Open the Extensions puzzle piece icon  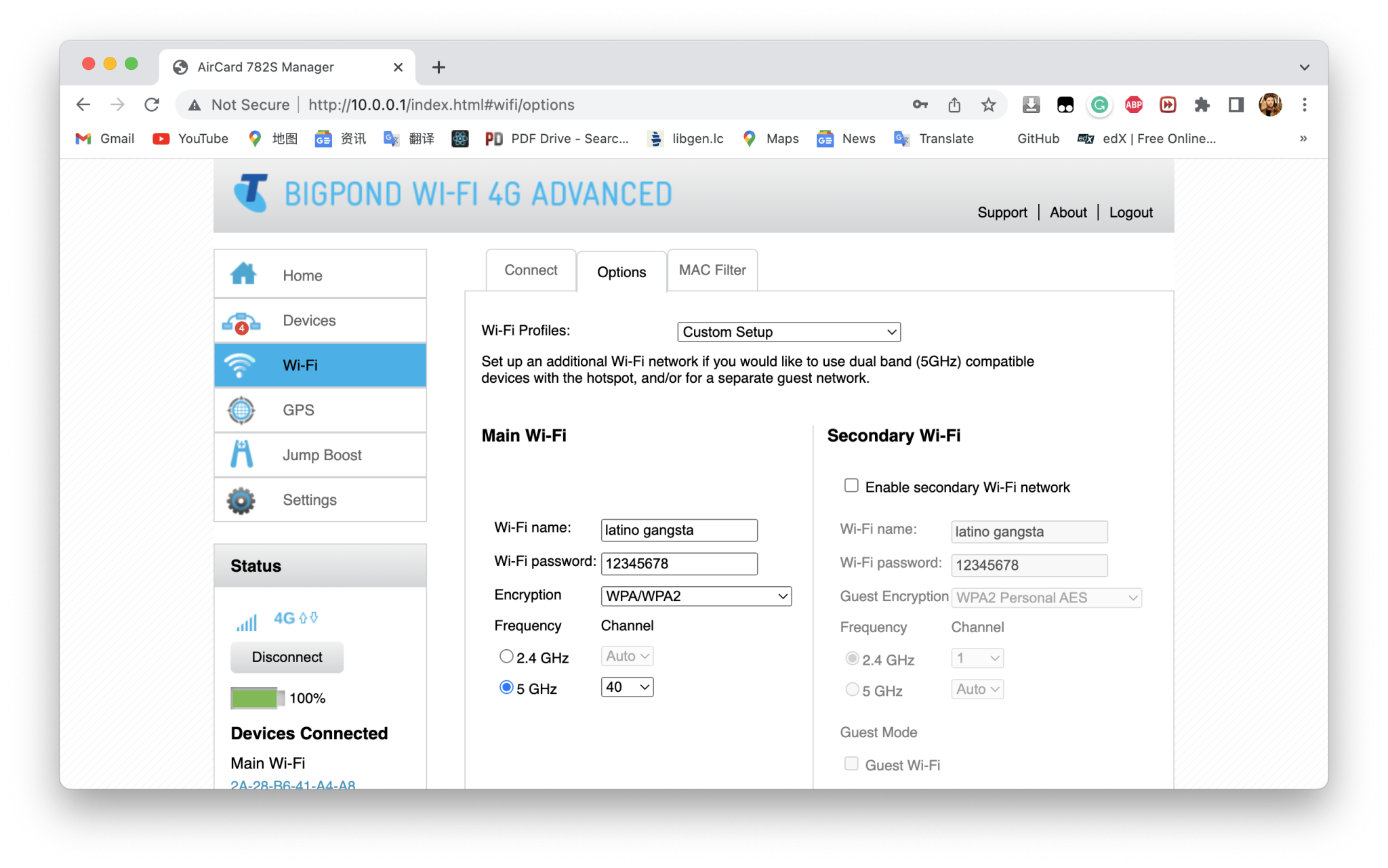click(x=1202, y=105)
